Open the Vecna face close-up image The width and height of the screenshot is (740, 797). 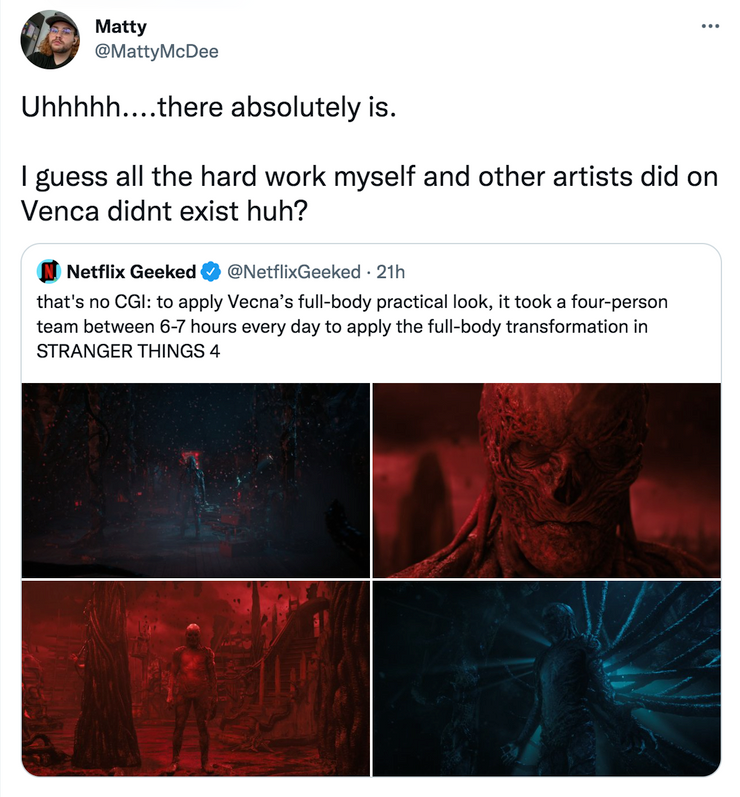tap(546, 480)
